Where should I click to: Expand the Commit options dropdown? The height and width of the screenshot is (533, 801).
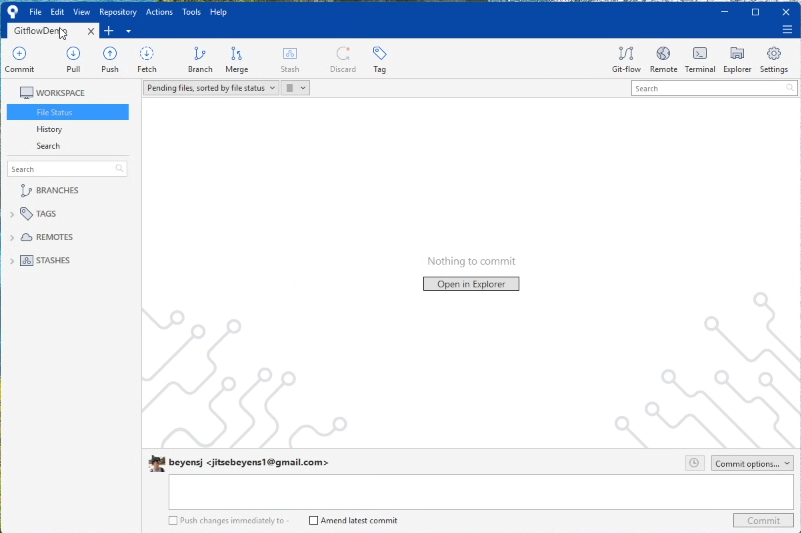coord(752,463)
